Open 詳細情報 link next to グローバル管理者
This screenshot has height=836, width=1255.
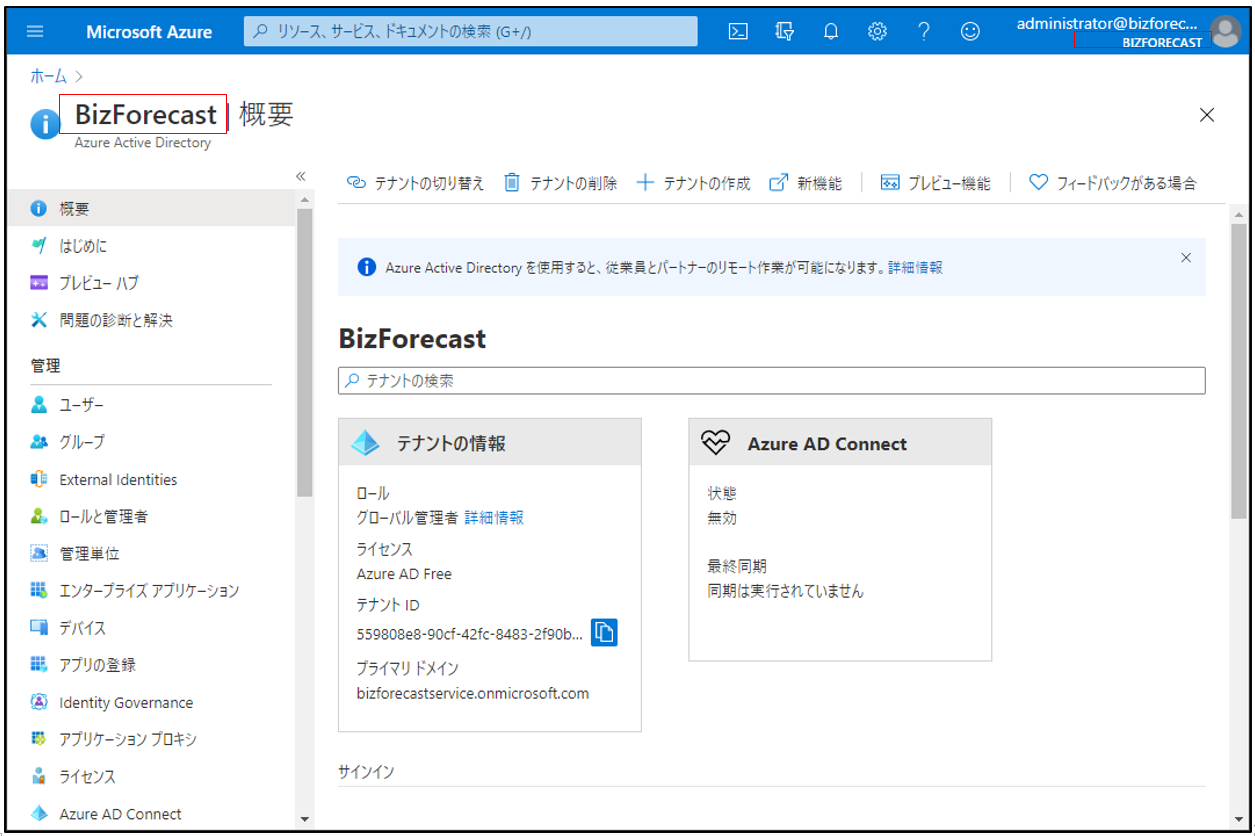click(x=494, y=517)
